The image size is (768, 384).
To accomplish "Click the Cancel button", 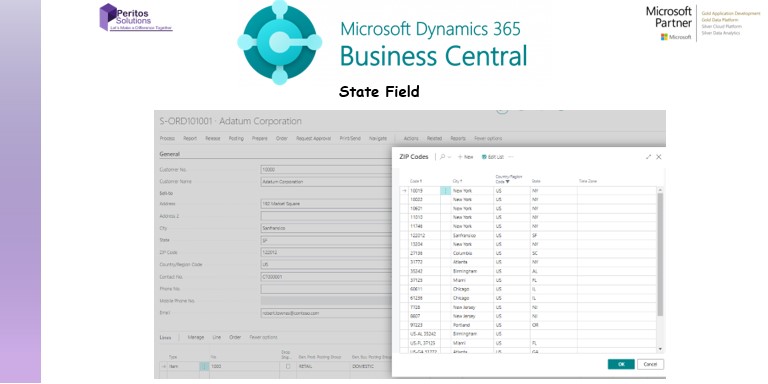I will click(x=650, y=364).
